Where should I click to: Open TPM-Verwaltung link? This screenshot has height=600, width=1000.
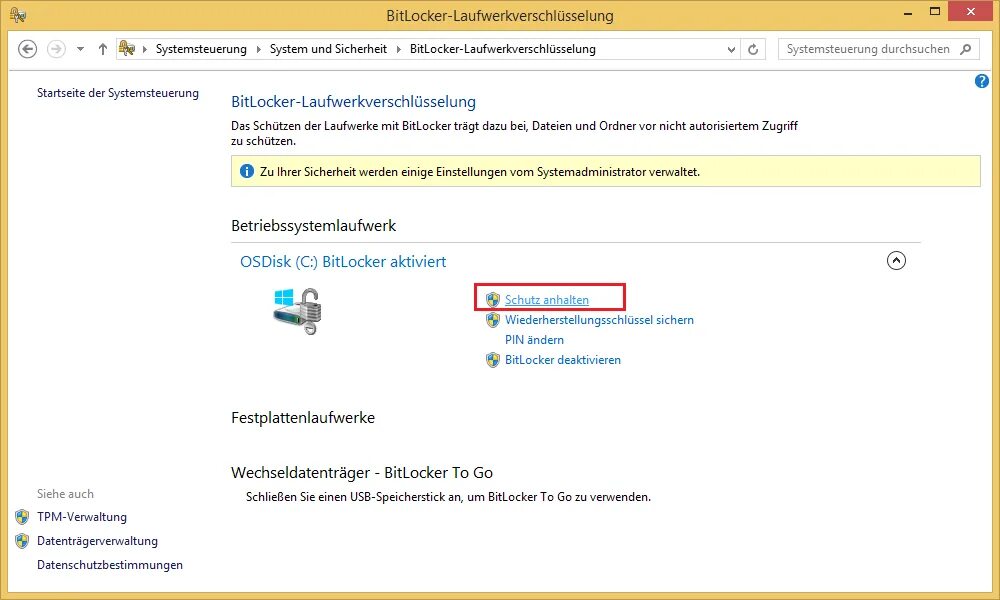tap(82, 517)
